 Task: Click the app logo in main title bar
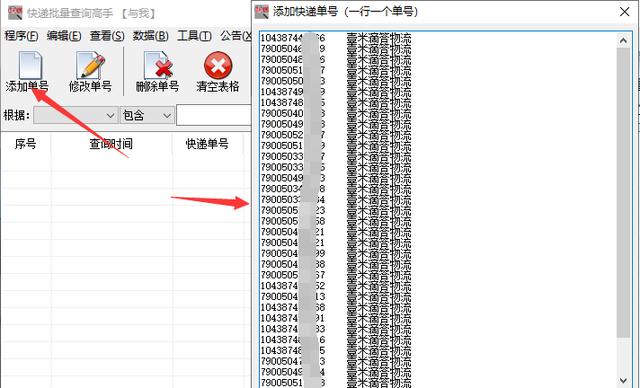coord(15,13)
